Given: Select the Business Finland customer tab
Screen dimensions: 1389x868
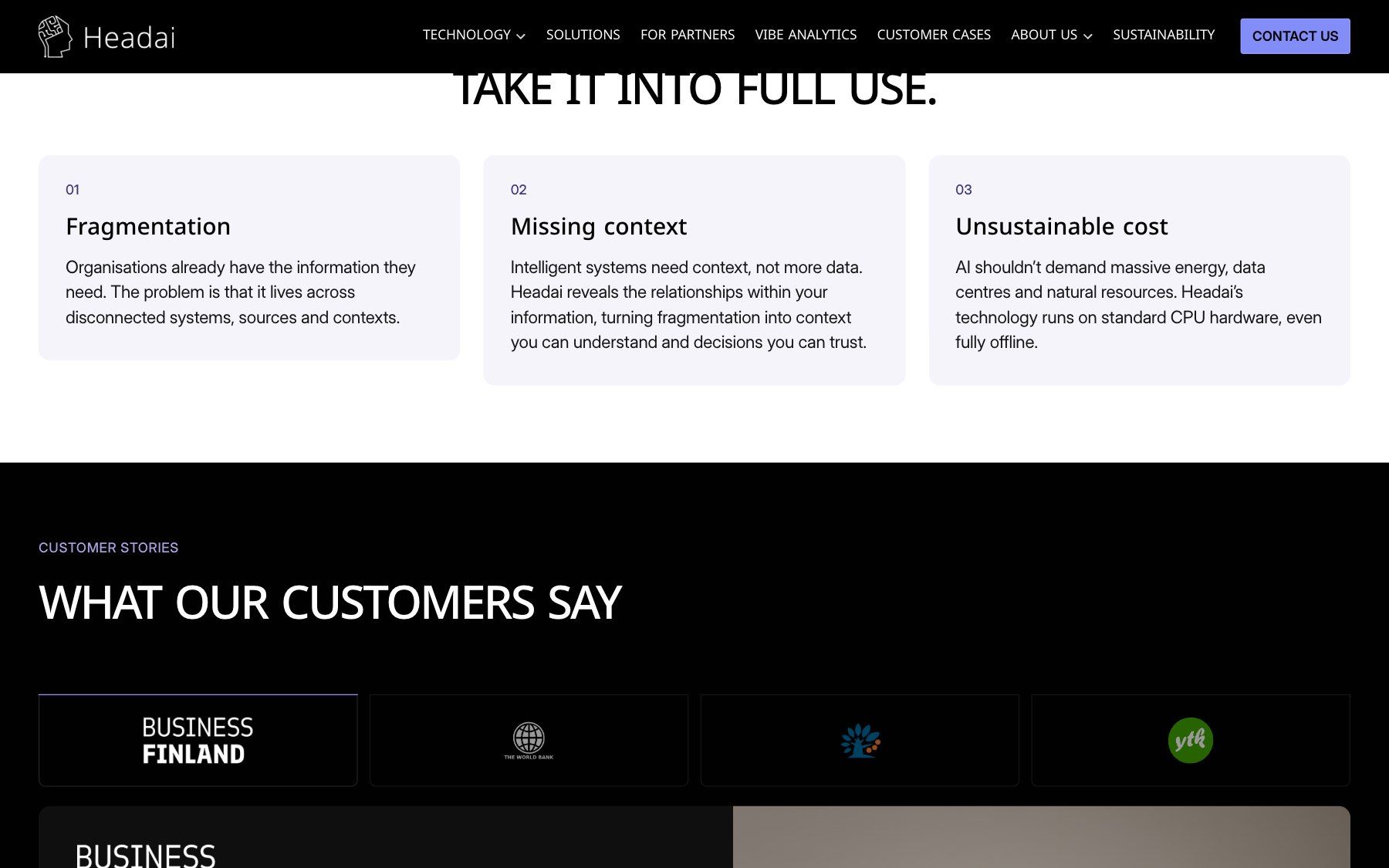Looking at the screenshot, I should [x=198, y=740].
